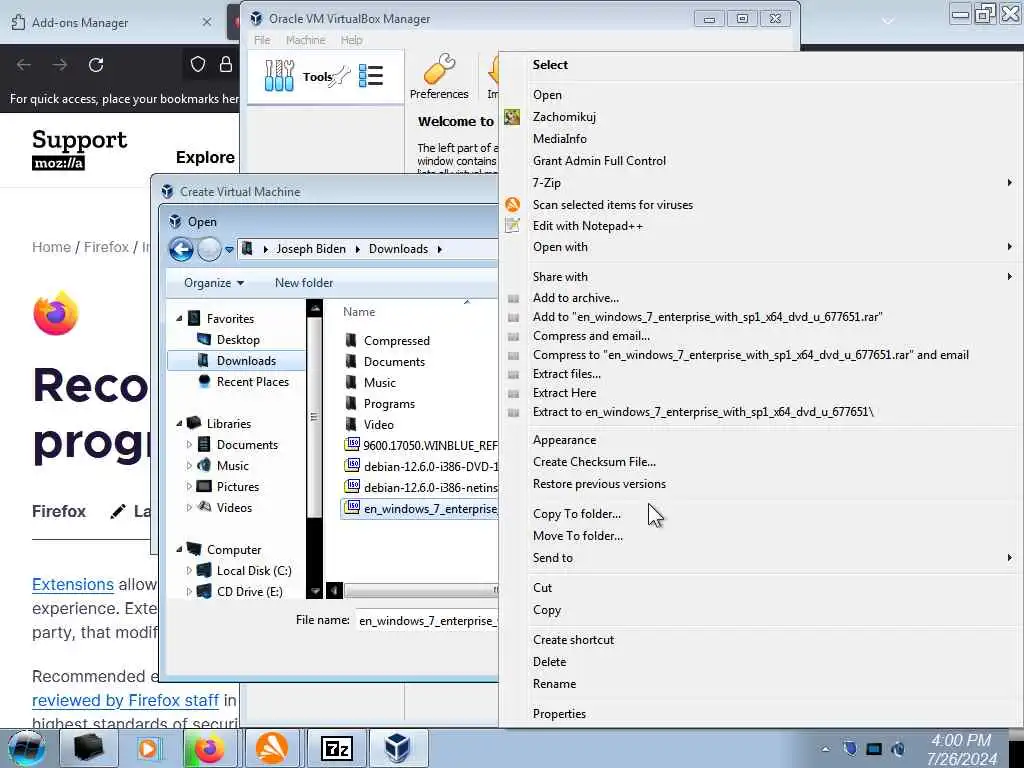Image resolution: width=1024 pixels, height=768 pixels.
Task: Select the 9600.17050.WINBLUE_REF ISO file
Action: (x=421, y=445)
